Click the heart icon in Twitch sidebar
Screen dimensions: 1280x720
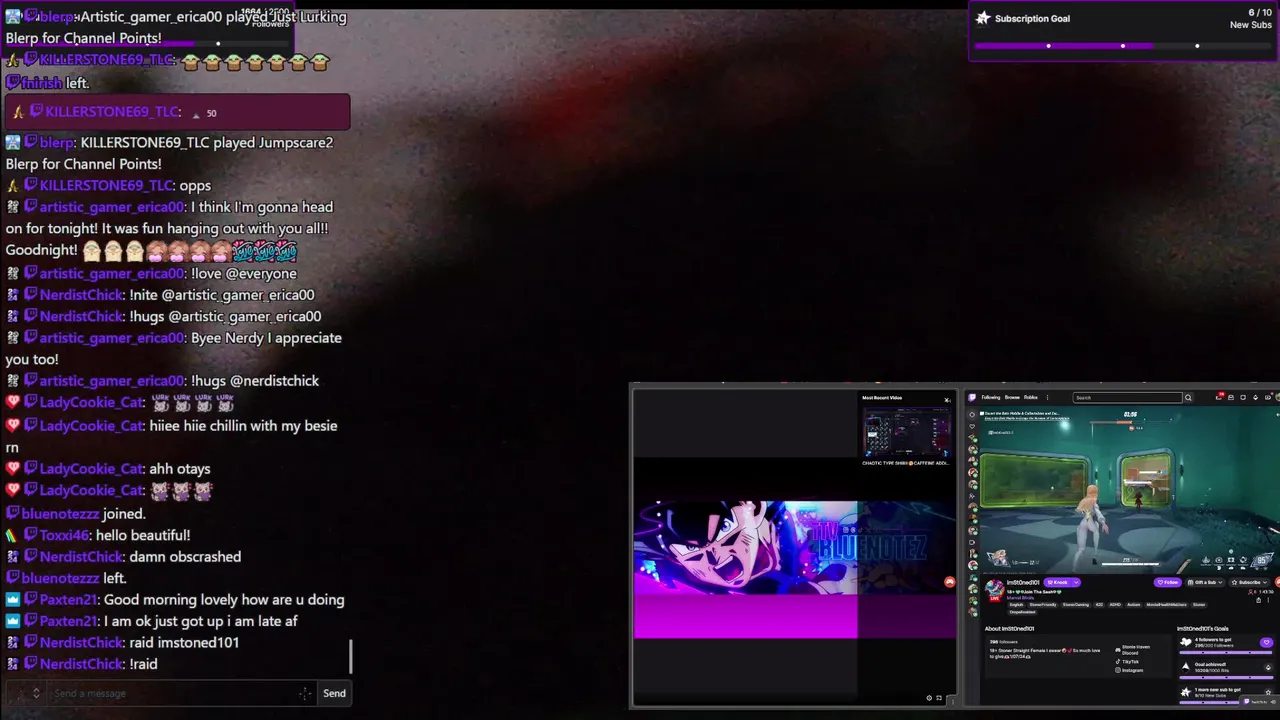point(972,426)
